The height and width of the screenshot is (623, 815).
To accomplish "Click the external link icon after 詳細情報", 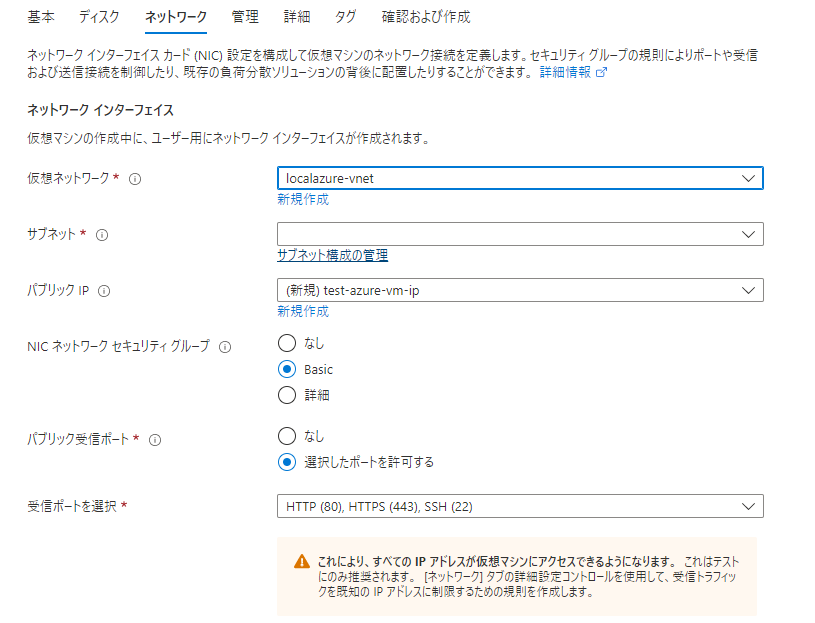I will pyautogui.click(x=599, y=71).
